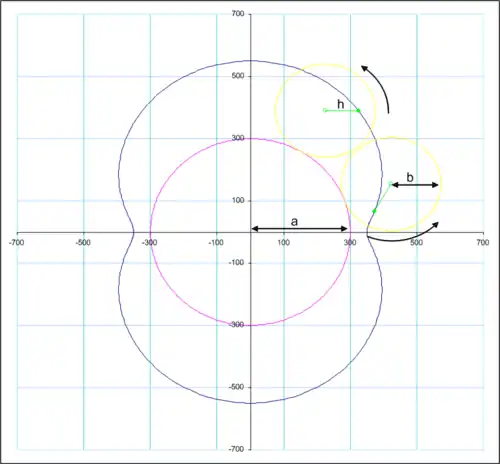The height and width of the screenshot is (464, 500).
Task: Click the -100 label on the vertical axis
Action: [236, 263]
